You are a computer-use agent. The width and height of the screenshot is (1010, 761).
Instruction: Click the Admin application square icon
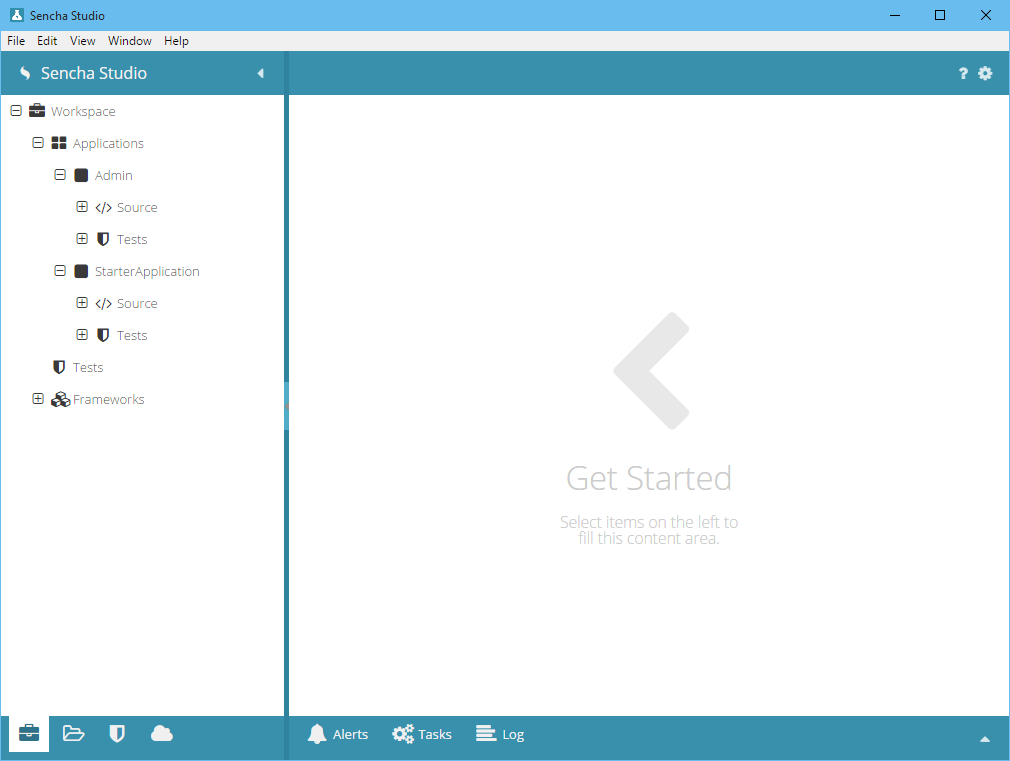pos(81,175)
